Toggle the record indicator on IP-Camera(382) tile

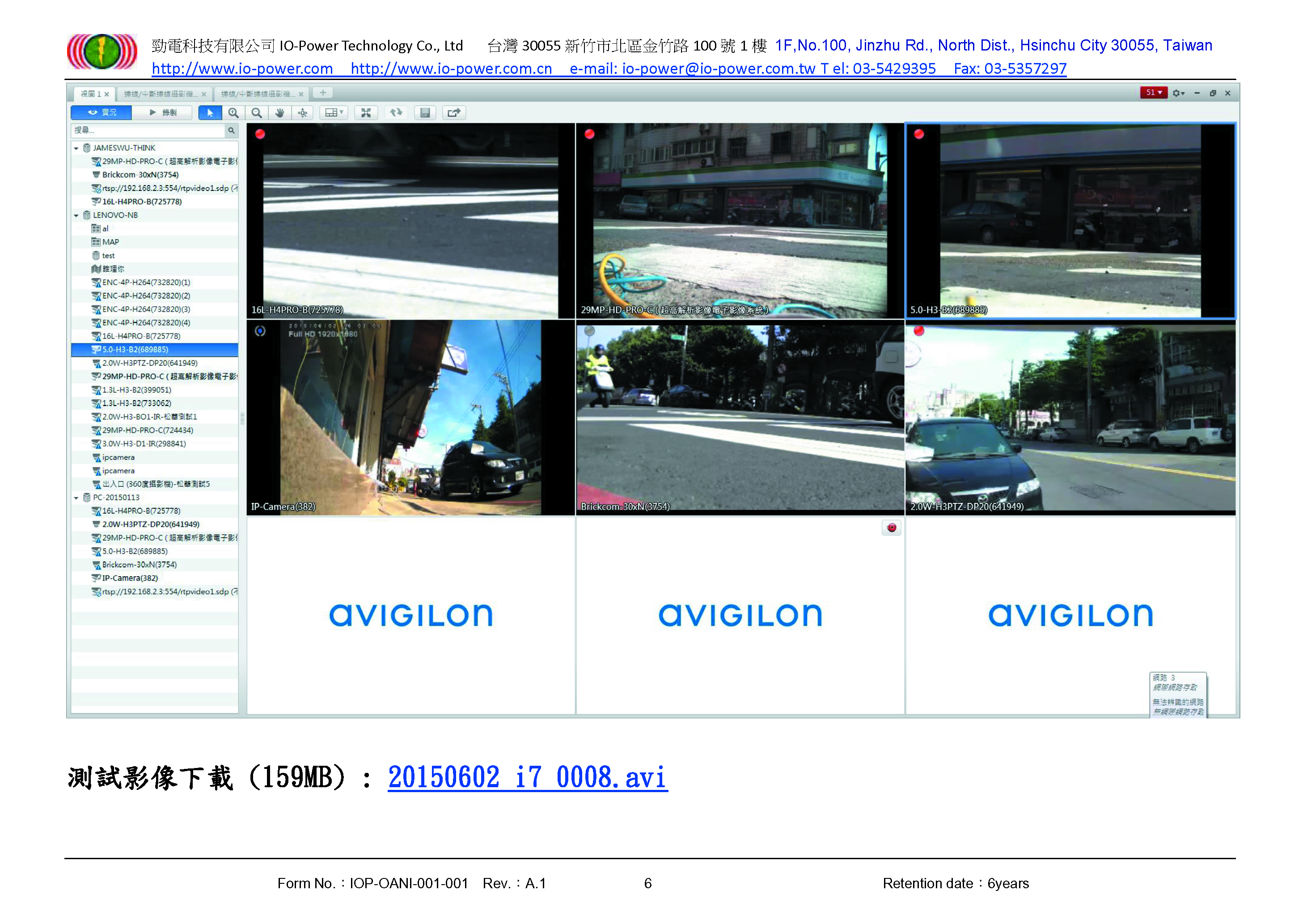[260, 331]
